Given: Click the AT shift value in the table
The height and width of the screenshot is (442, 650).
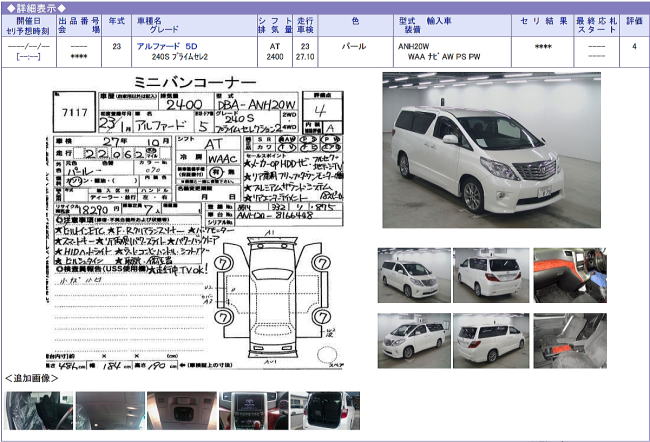Looking at the screenshot, I should (x=275, y=46).
